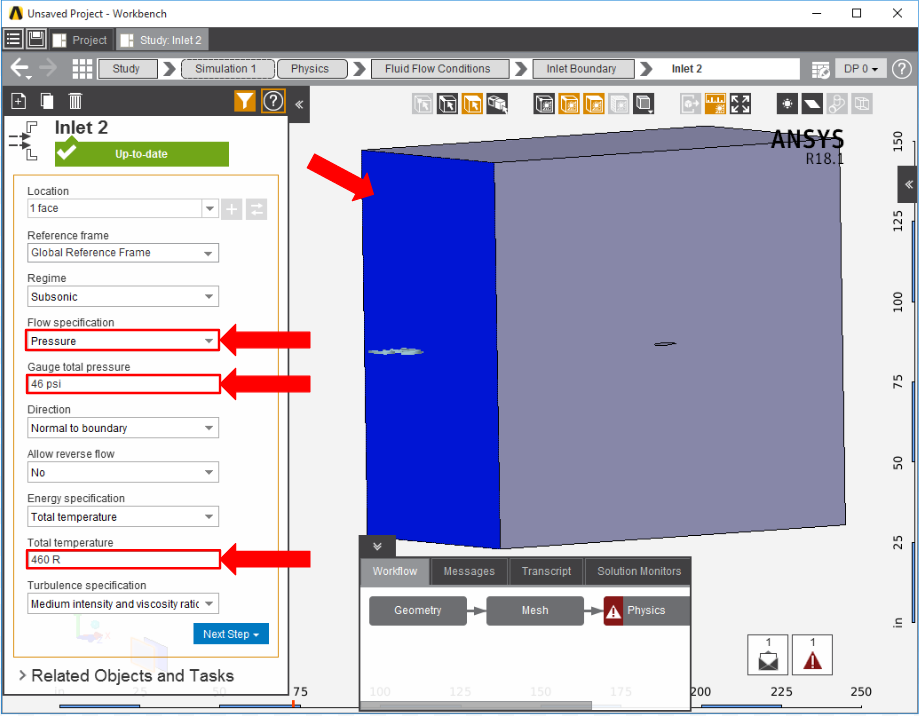Image resolution: width=919 pixels, height=716 pixels.
Task: Open the grid home view icon
Action: [x=82, y=69]
